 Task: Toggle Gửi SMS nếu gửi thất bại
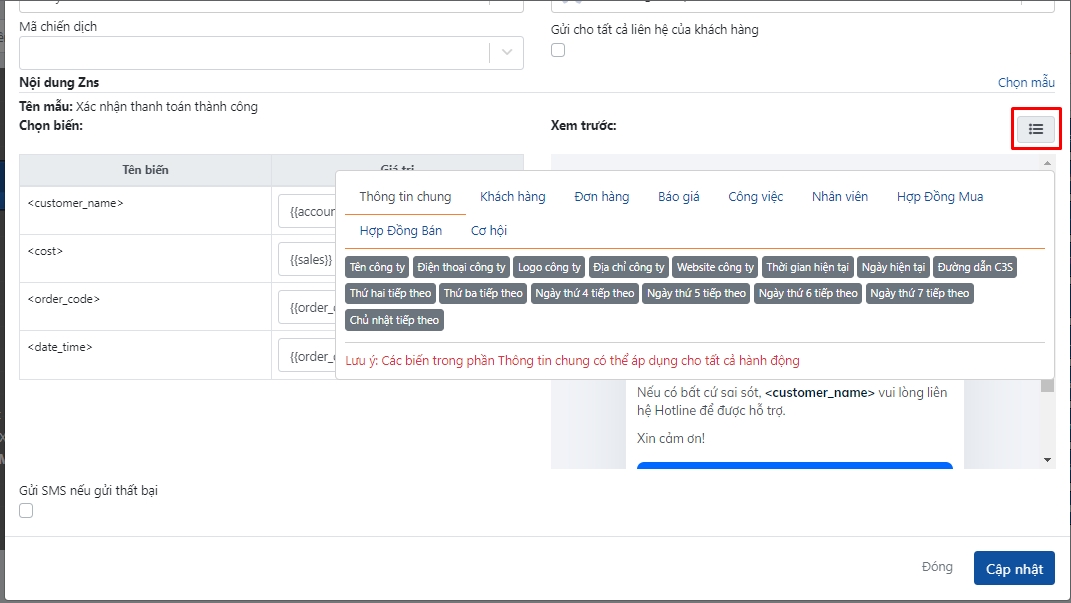26,511
